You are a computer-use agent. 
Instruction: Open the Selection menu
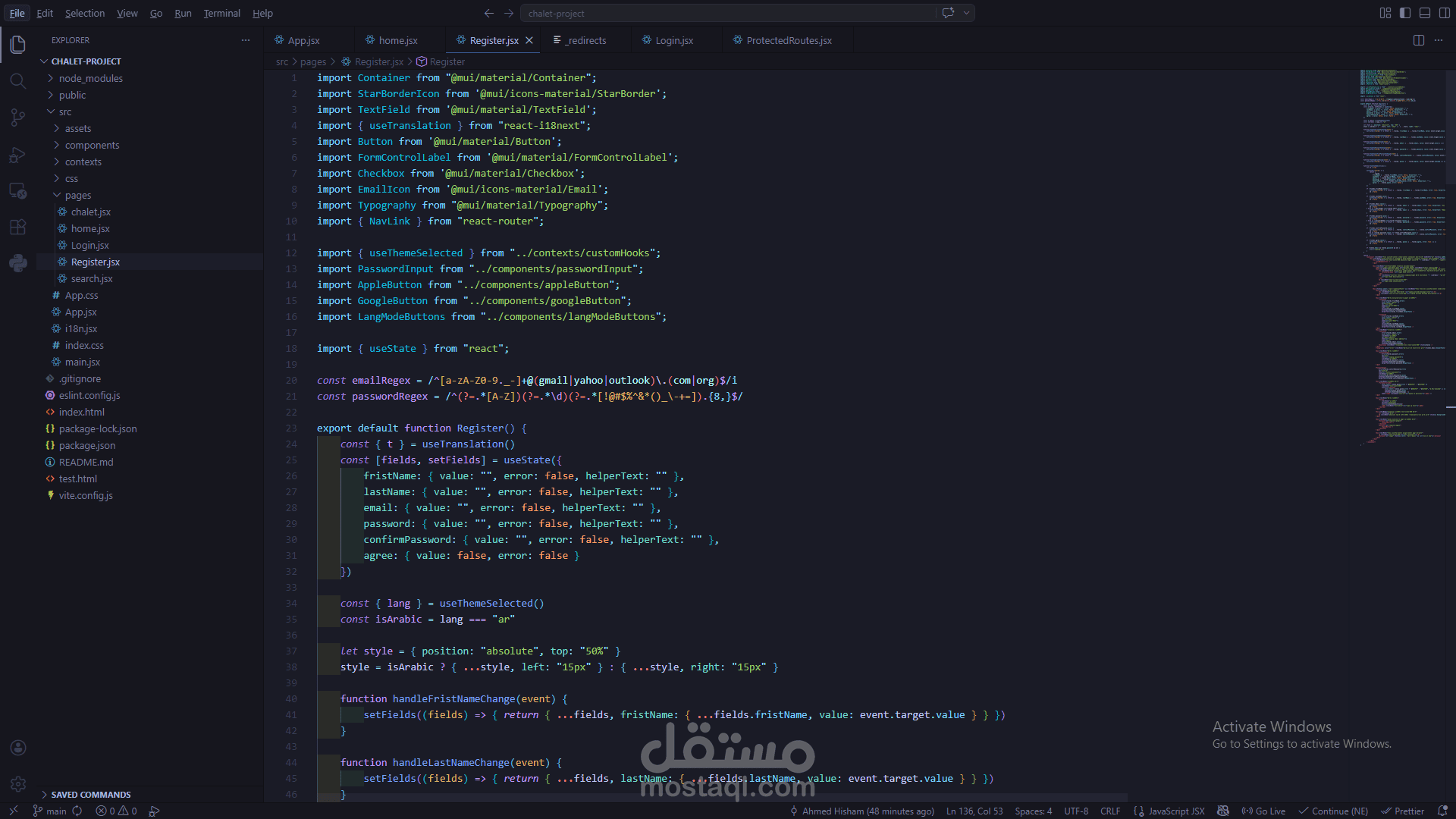(x=85, y=13)
